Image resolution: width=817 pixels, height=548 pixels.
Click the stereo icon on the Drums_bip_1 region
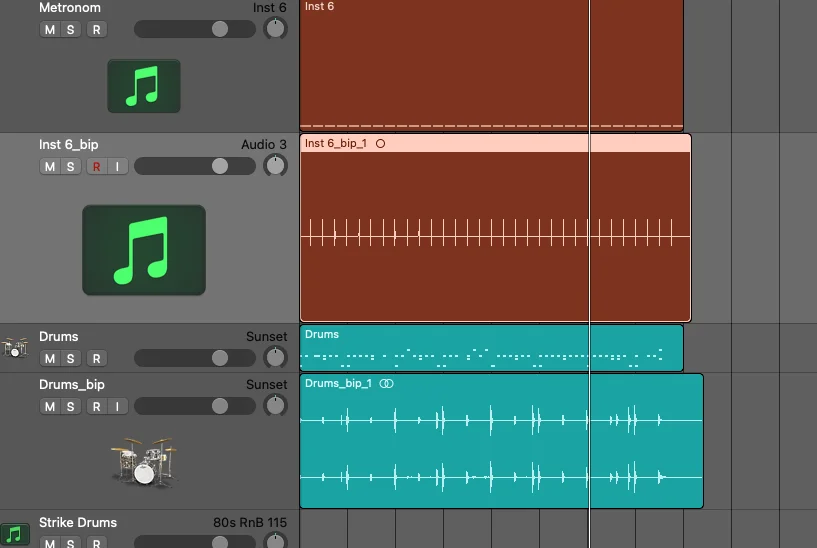pyautogui.click(x=387, y=383)
